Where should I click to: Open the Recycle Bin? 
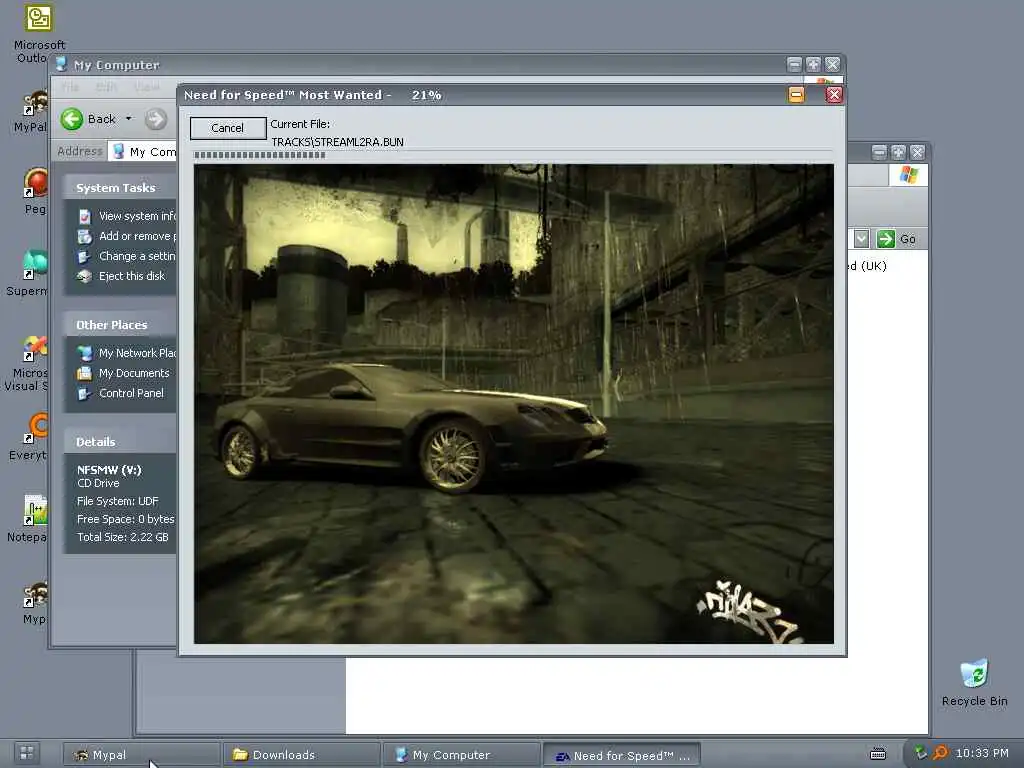pyautogui.click(x=974, y=682)
